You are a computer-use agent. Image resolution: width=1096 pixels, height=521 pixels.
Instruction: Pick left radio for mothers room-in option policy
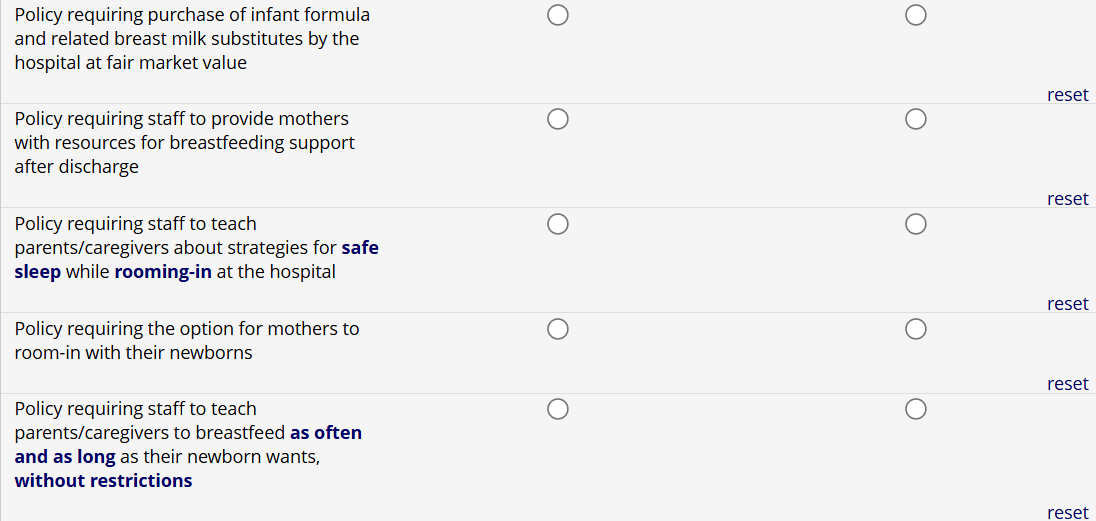tap(558, 329)
